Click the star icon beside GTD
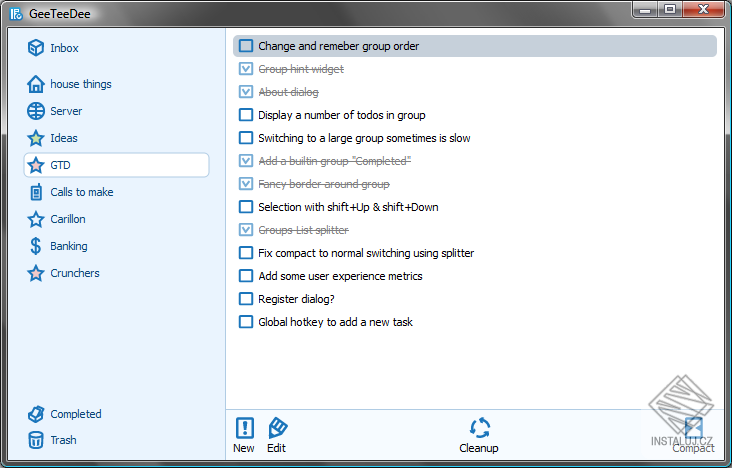 (36, 165)
